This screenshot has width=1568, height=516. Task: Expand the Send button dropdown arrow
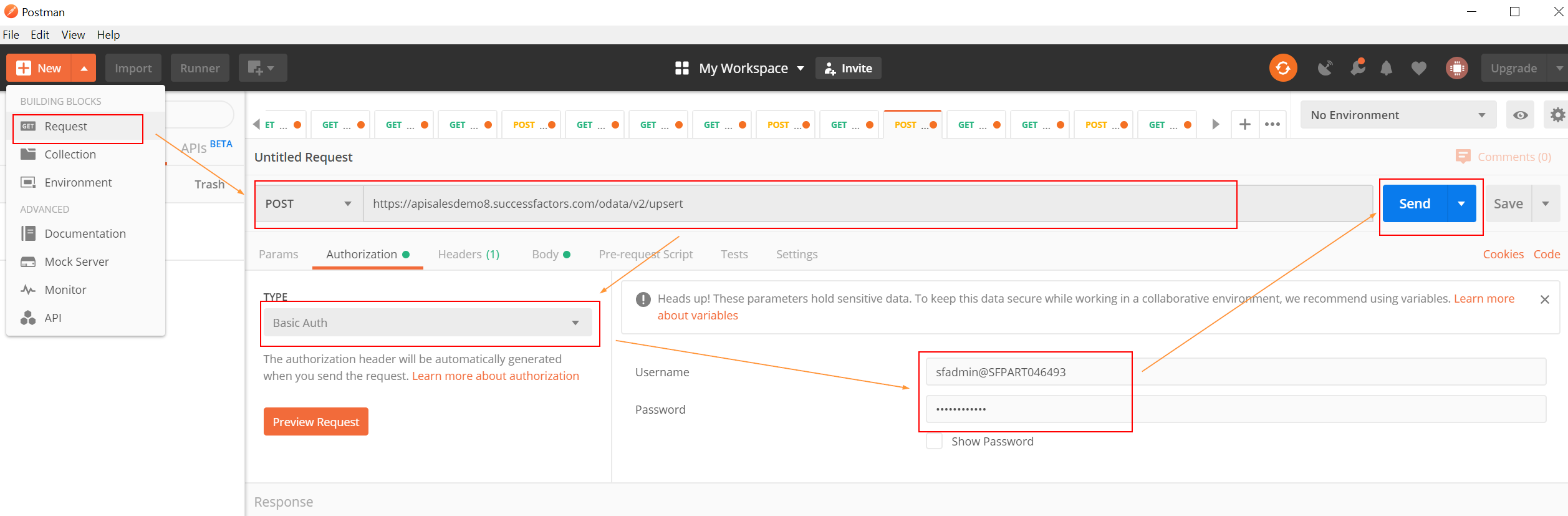click(1461, 203)
